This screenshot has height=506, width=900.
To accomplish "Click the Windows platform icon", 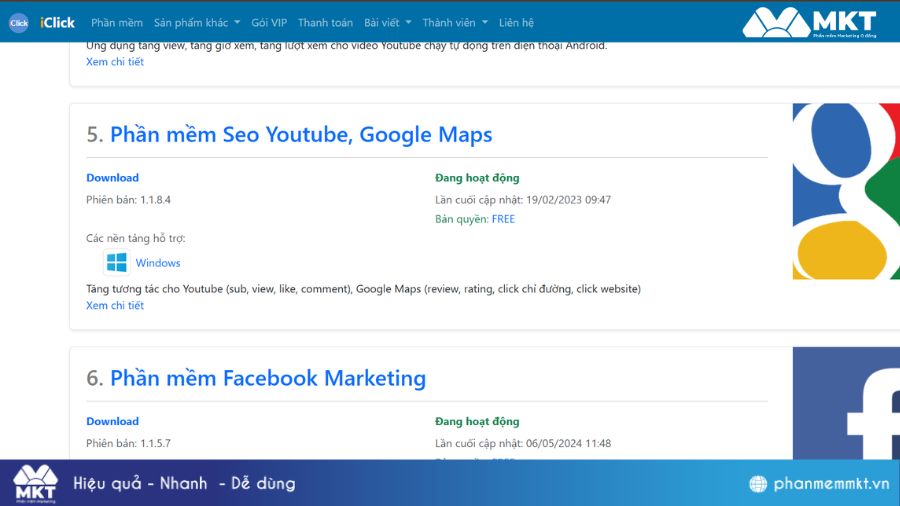I will 117,262.
